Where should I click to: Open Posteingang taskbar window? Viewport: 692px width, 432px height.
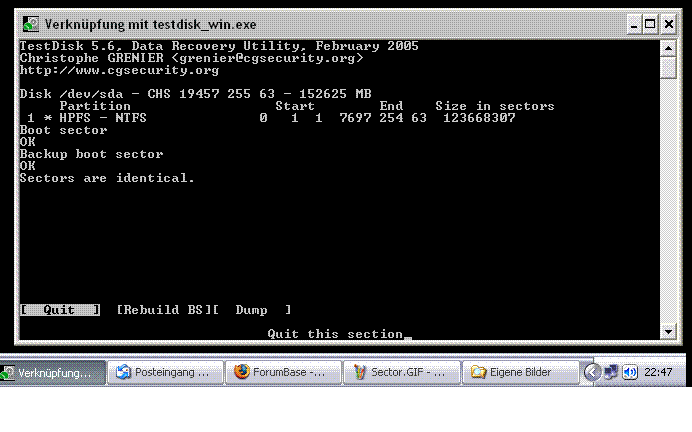[x=165, y=372]
